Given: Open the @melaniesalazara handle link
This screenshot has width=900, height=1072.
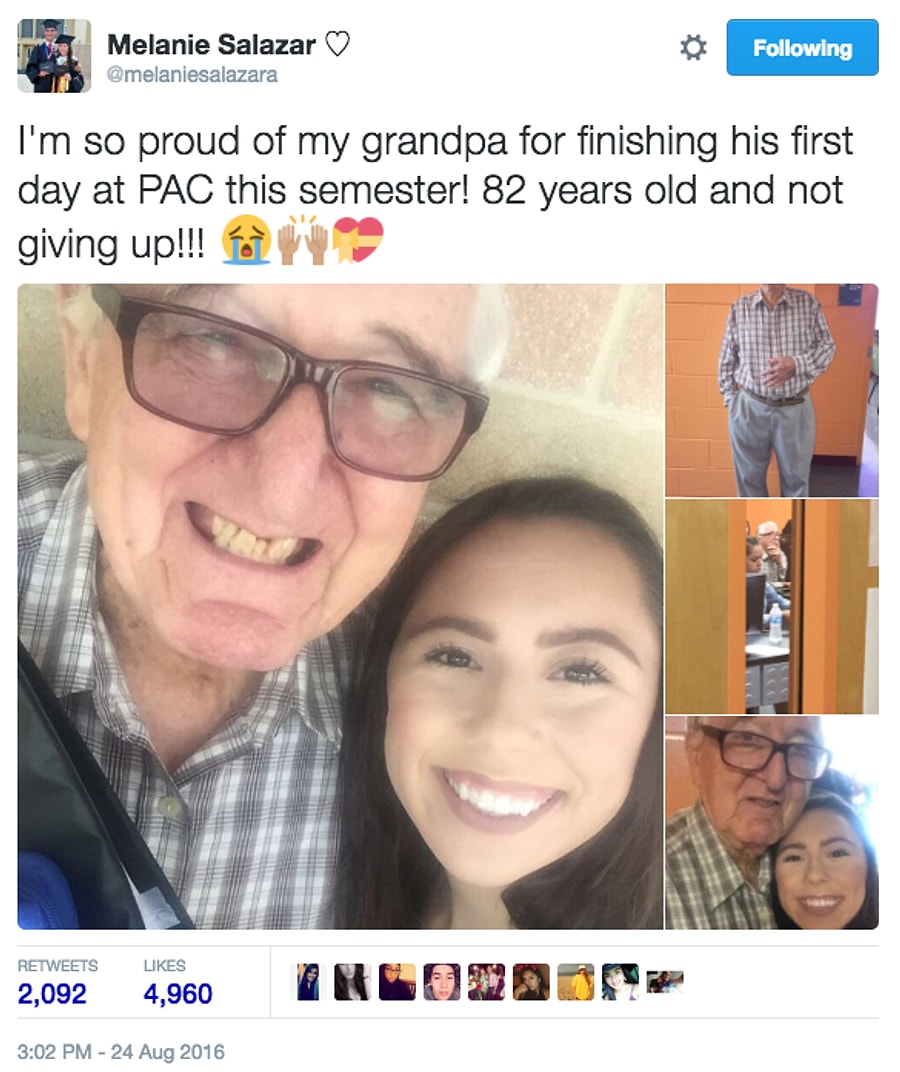Looking at the screenshot, I should (192, 75).
